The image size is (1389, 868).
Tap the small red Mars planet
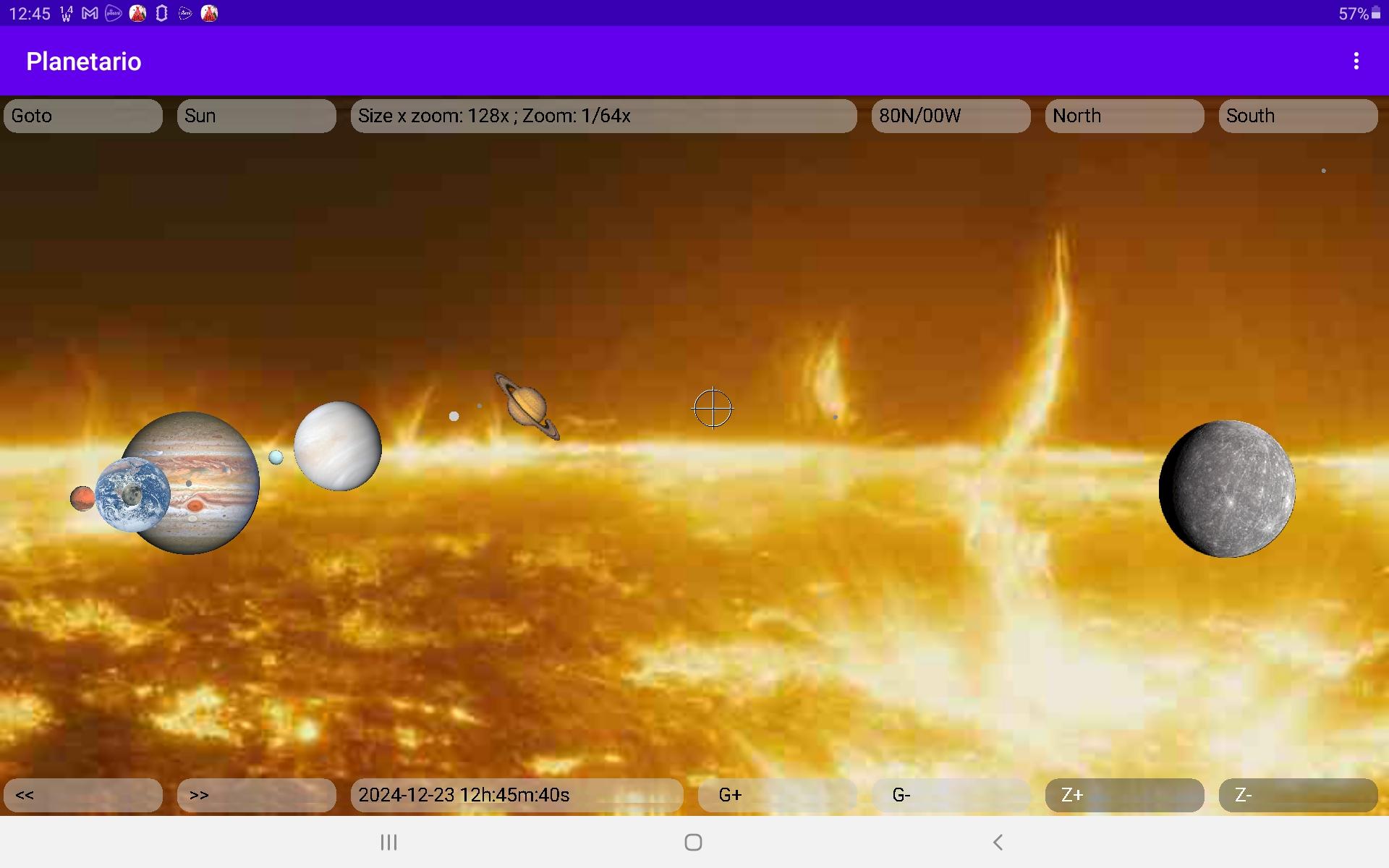click(81, 498)
